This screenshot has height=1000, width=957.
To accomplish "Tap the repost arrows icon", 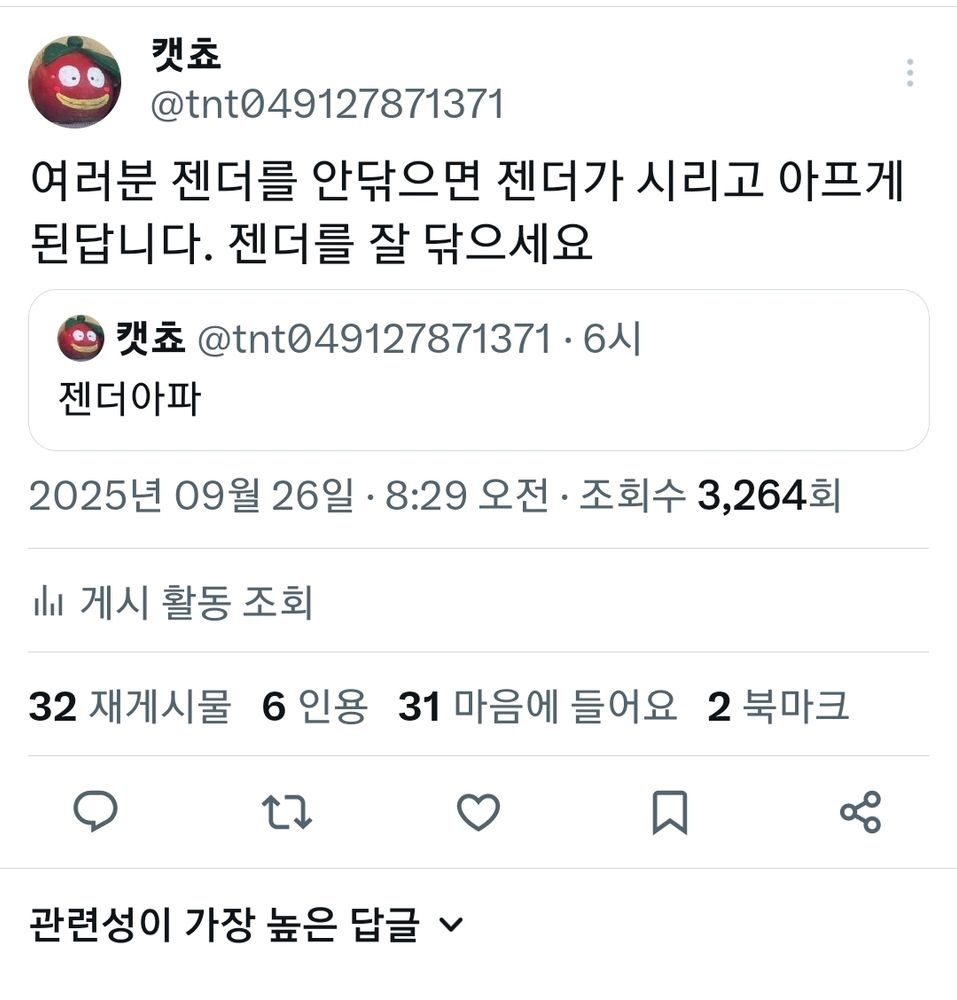I will (287, 811).
